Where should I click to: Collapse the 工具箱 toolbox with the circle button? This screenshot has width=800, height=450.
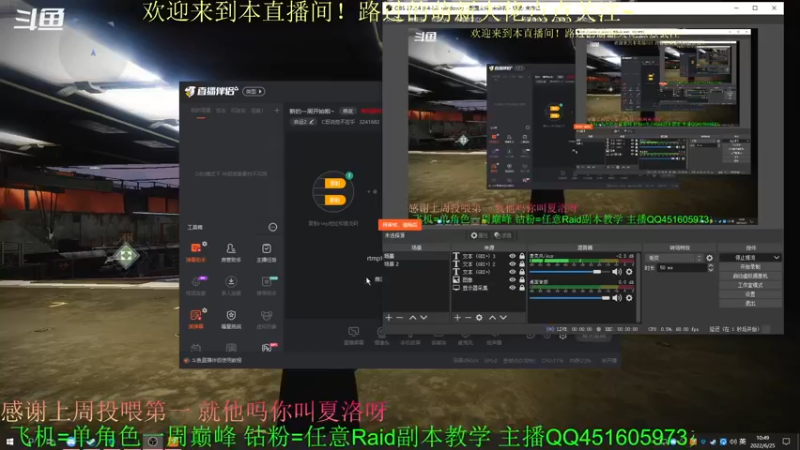pyautogui.click(x=273, y=227)
